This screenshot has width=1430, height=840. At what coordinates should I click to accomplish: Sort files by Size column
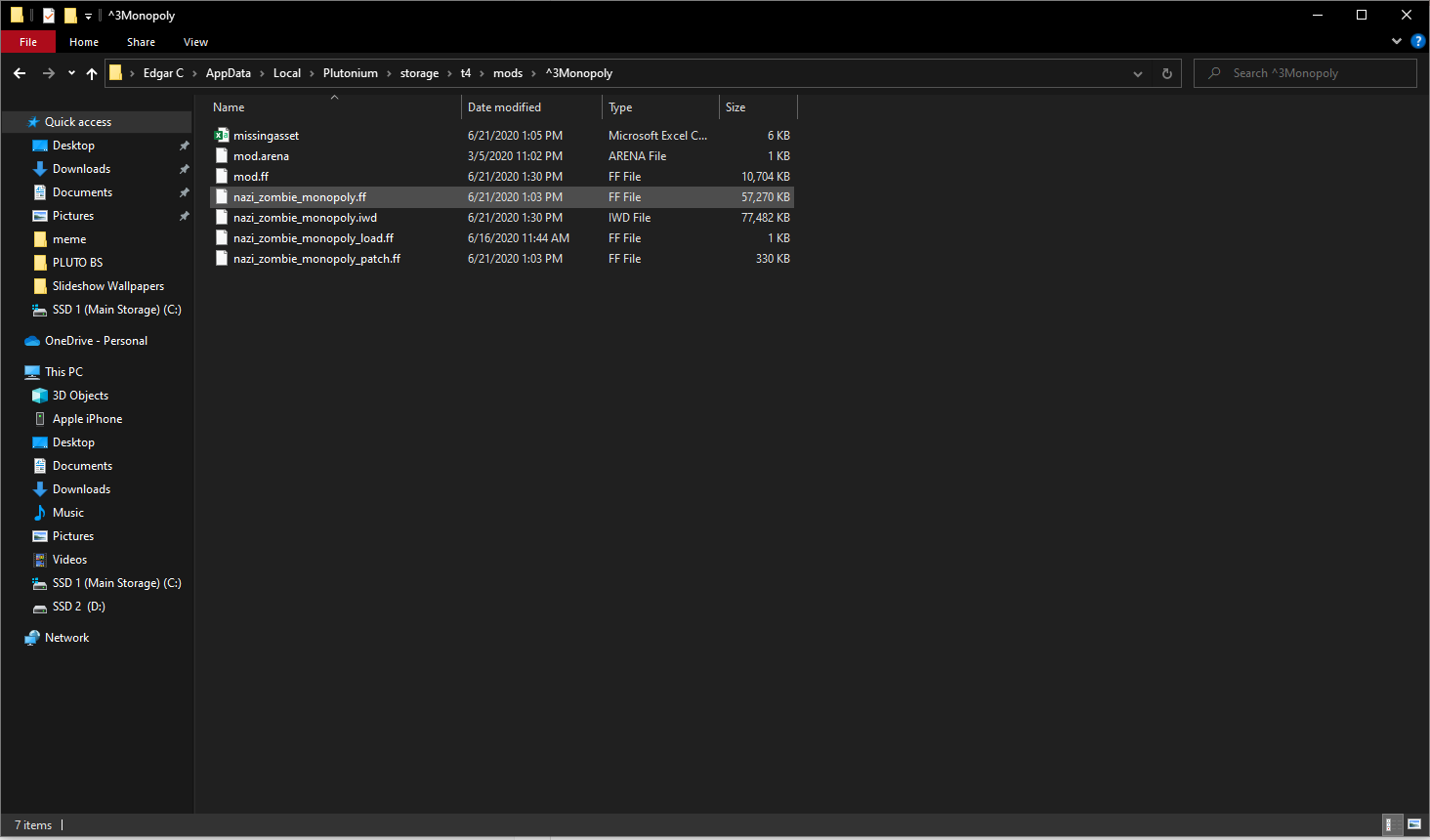tap(758, 107)
